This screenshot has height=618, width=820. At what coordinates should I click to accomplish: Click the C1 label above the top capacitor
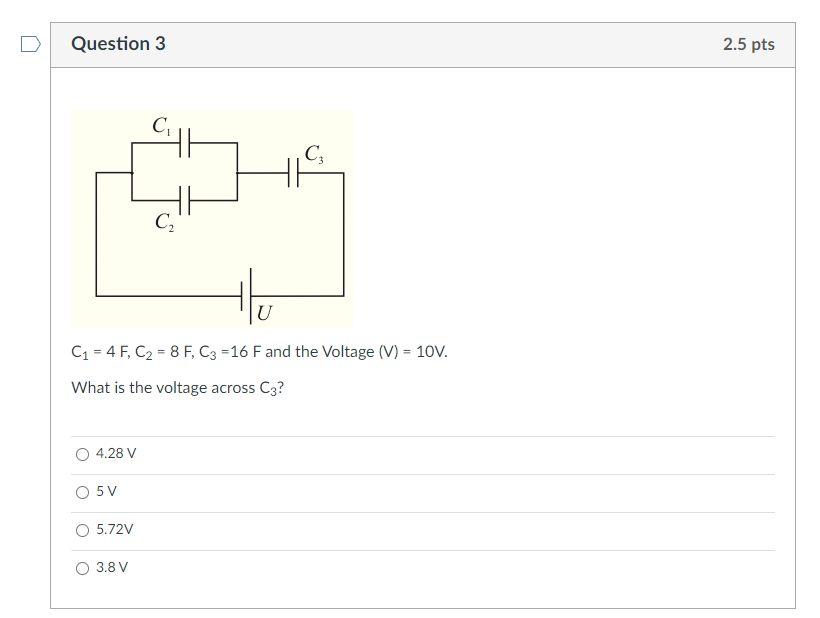coord(162,126)
